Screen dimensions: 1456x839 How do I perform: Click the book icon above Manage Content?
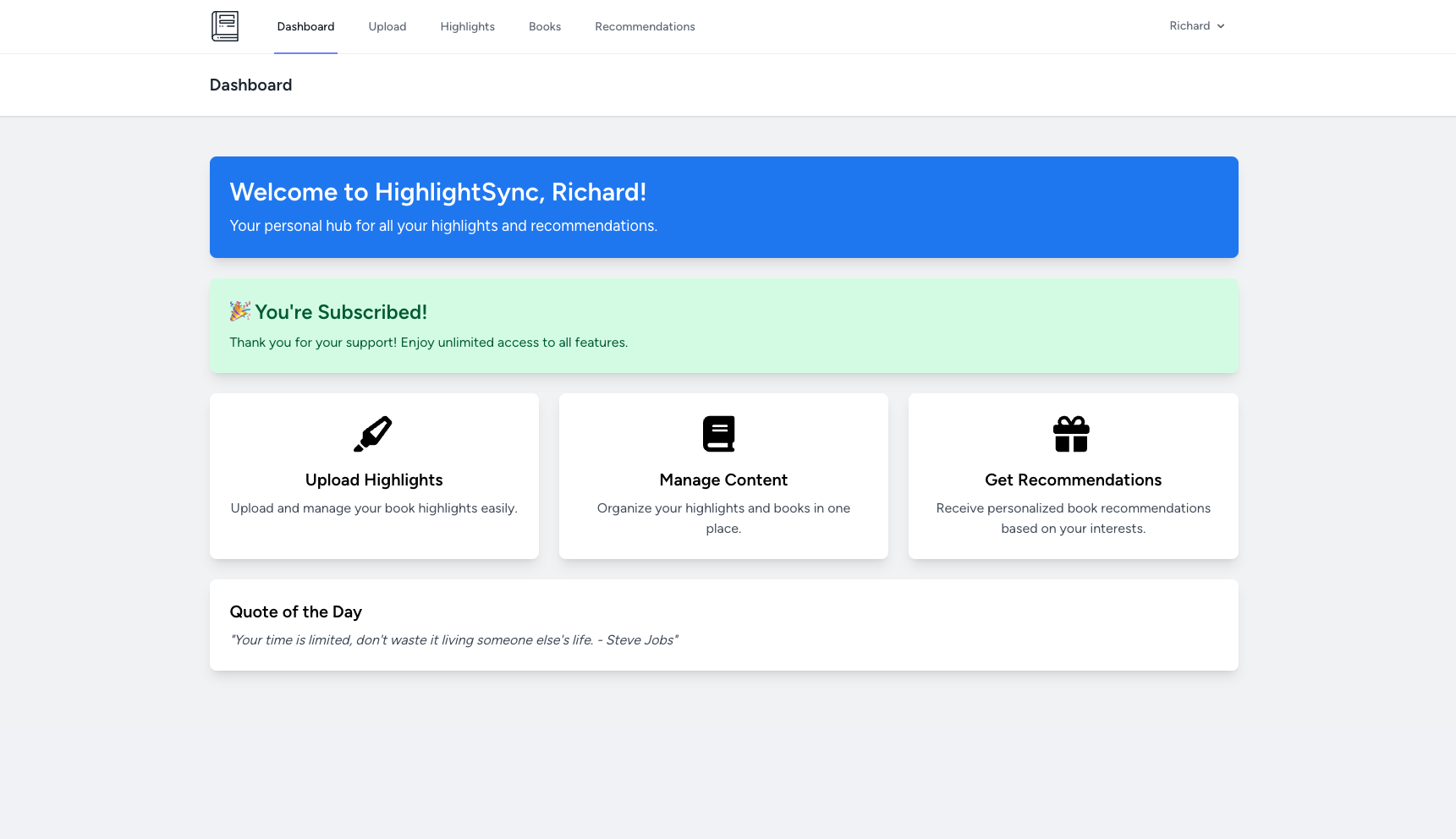719,434
